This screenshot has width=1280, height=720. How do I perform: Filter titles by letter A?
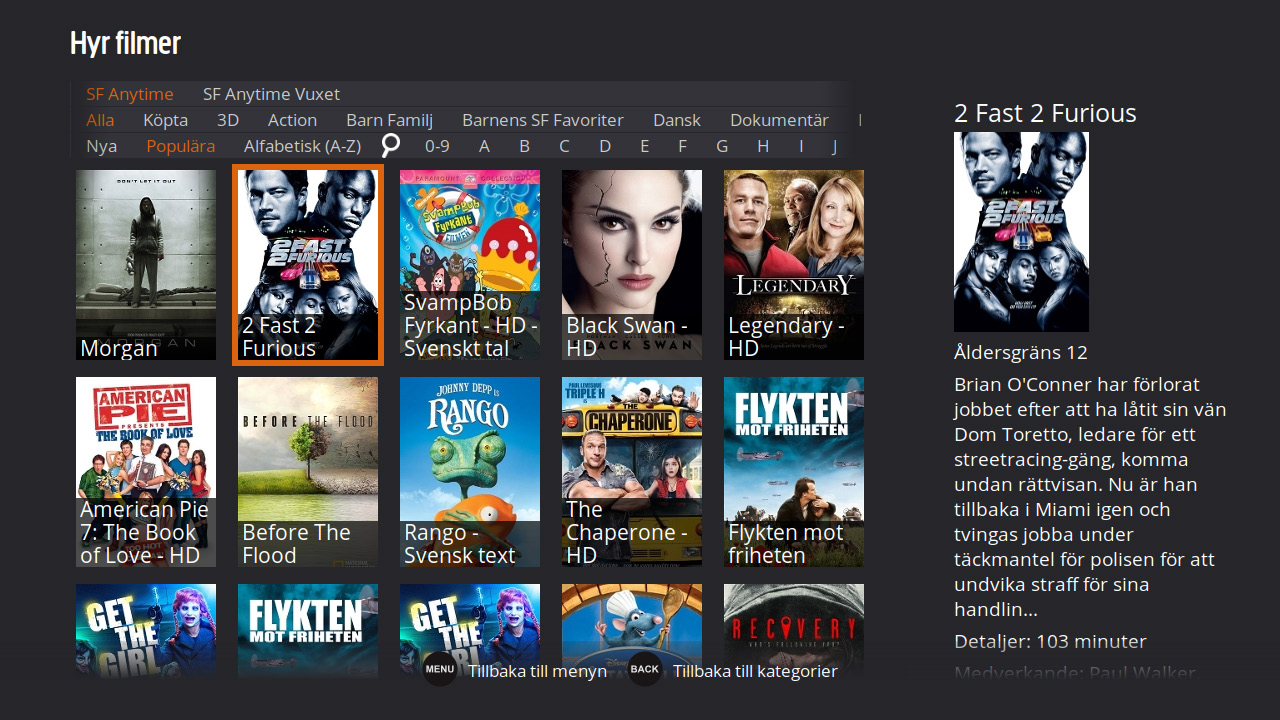coord(484,146)
